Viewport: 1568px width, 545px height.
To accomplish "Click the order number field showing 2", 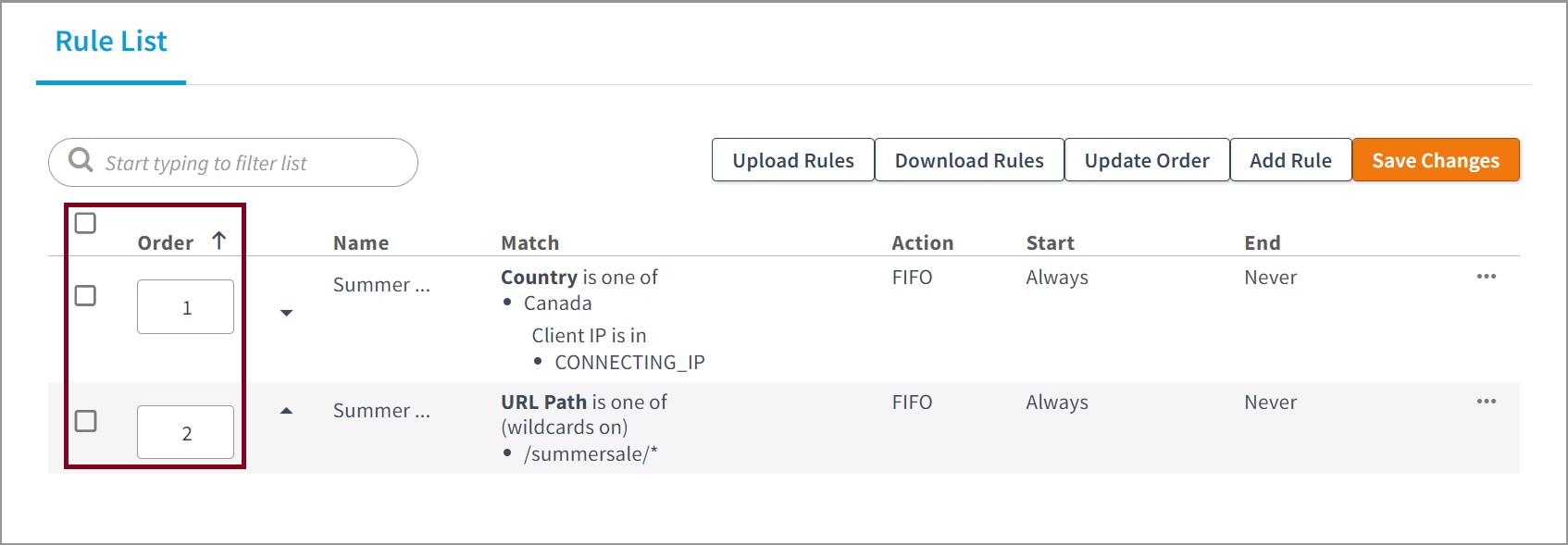I will [x=185, y=432].
